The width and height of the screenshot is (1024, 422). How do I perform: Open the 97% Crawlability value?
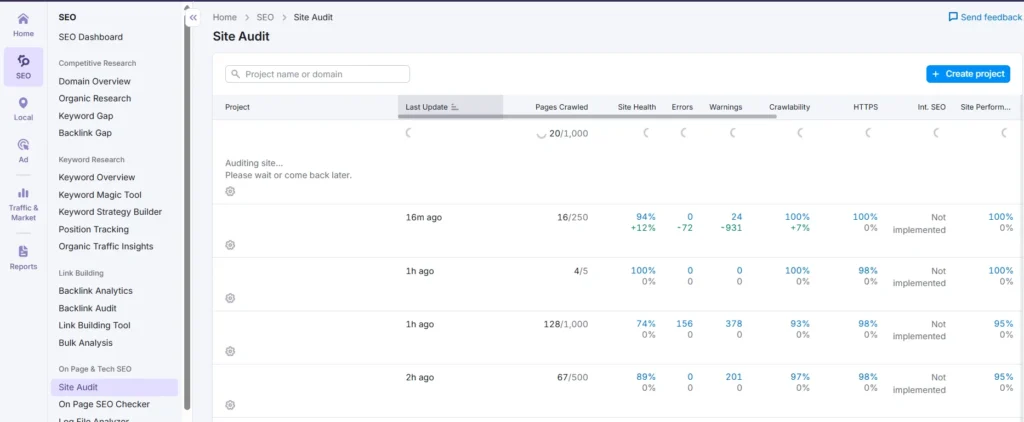(x=800, y=378)
